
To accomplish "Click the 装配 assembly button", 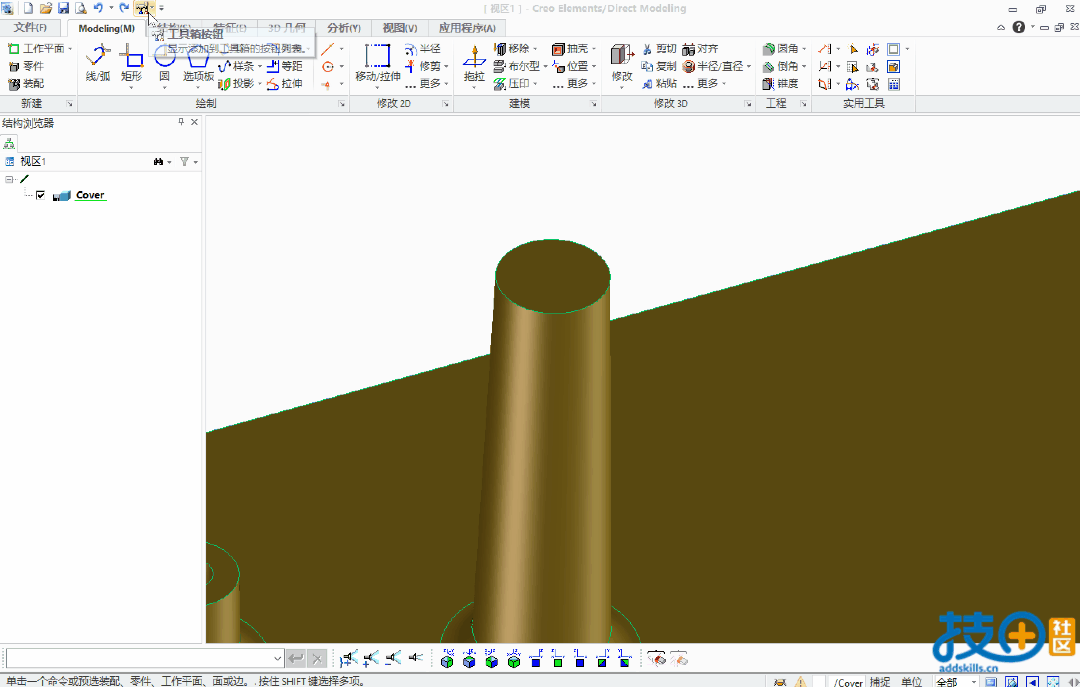I will (26, 83).
